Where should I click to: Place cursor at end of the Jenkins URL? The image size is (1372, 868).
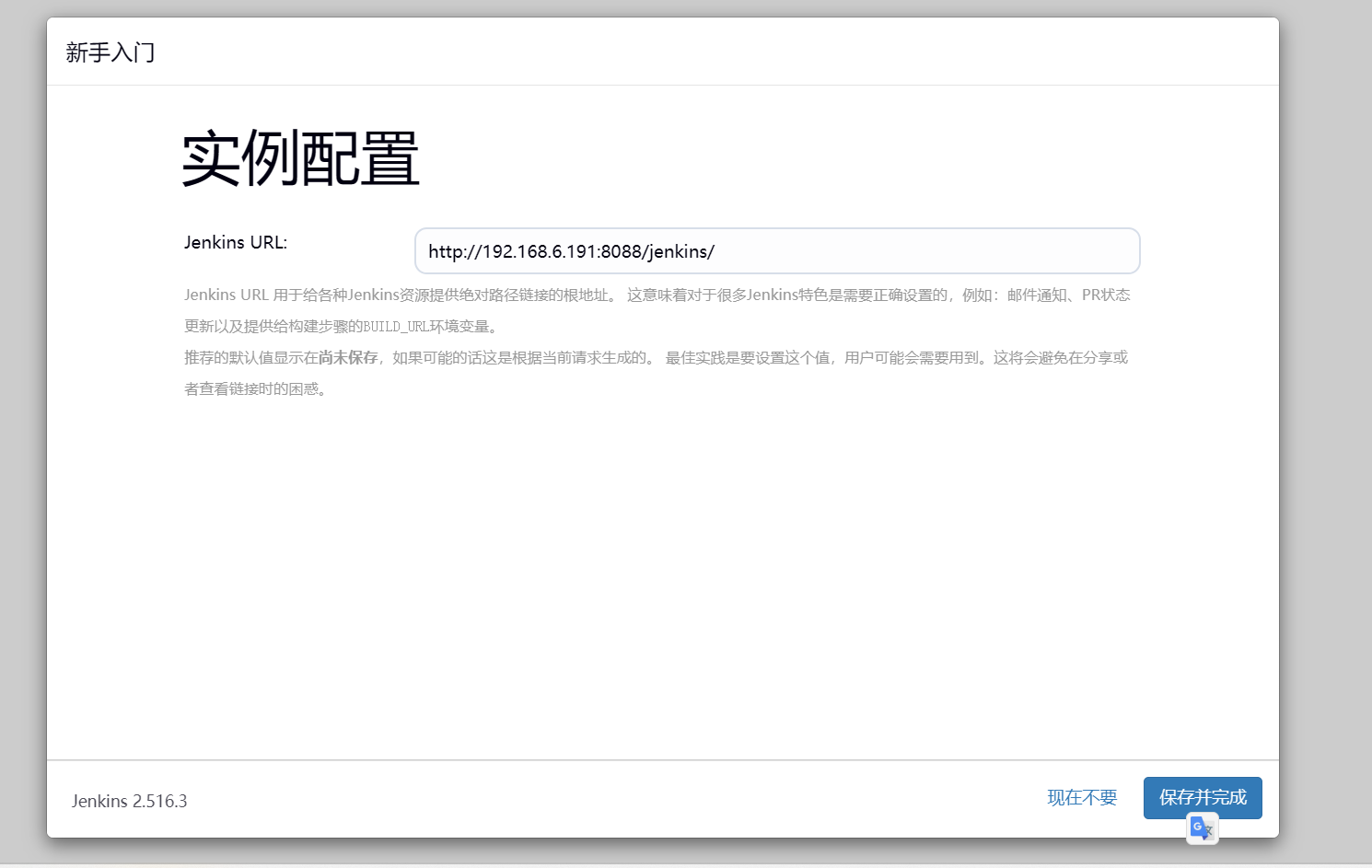click(716, 250)
